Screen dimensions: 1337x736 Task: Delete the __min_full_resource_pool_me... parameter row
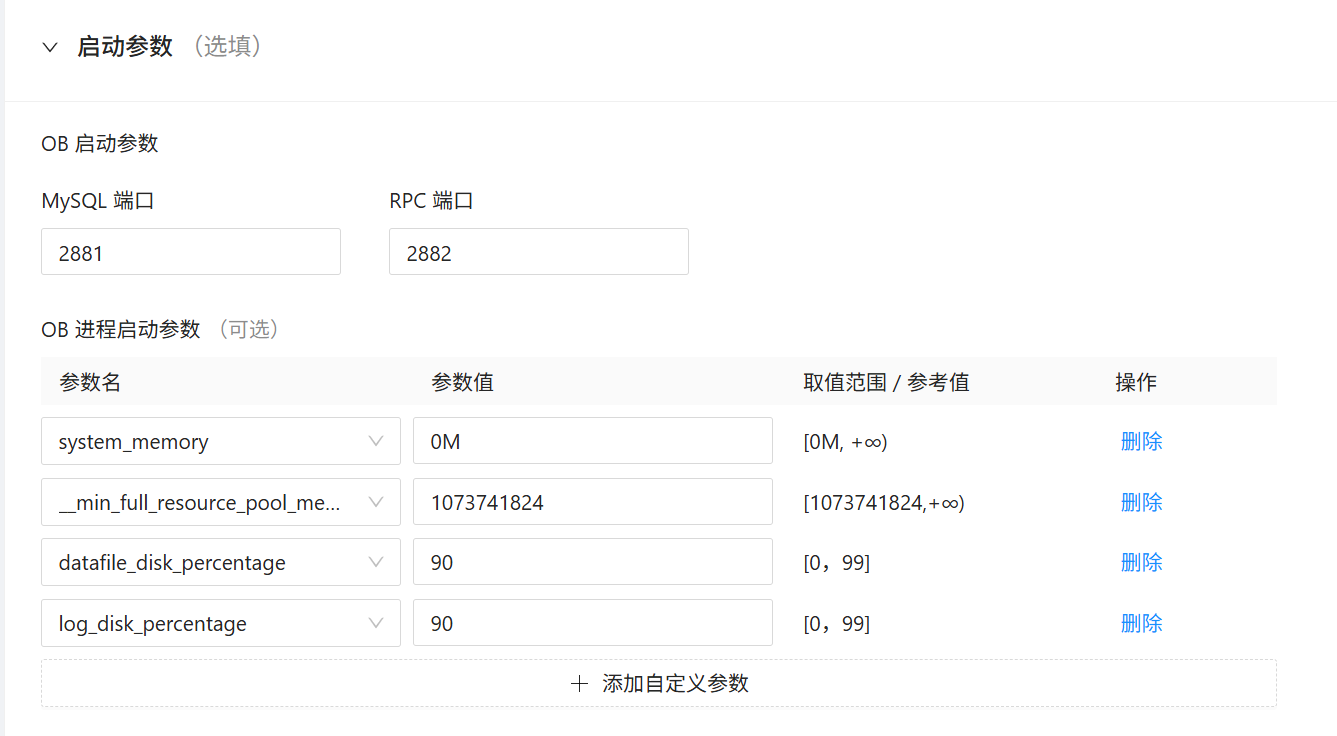point(1141,502)
